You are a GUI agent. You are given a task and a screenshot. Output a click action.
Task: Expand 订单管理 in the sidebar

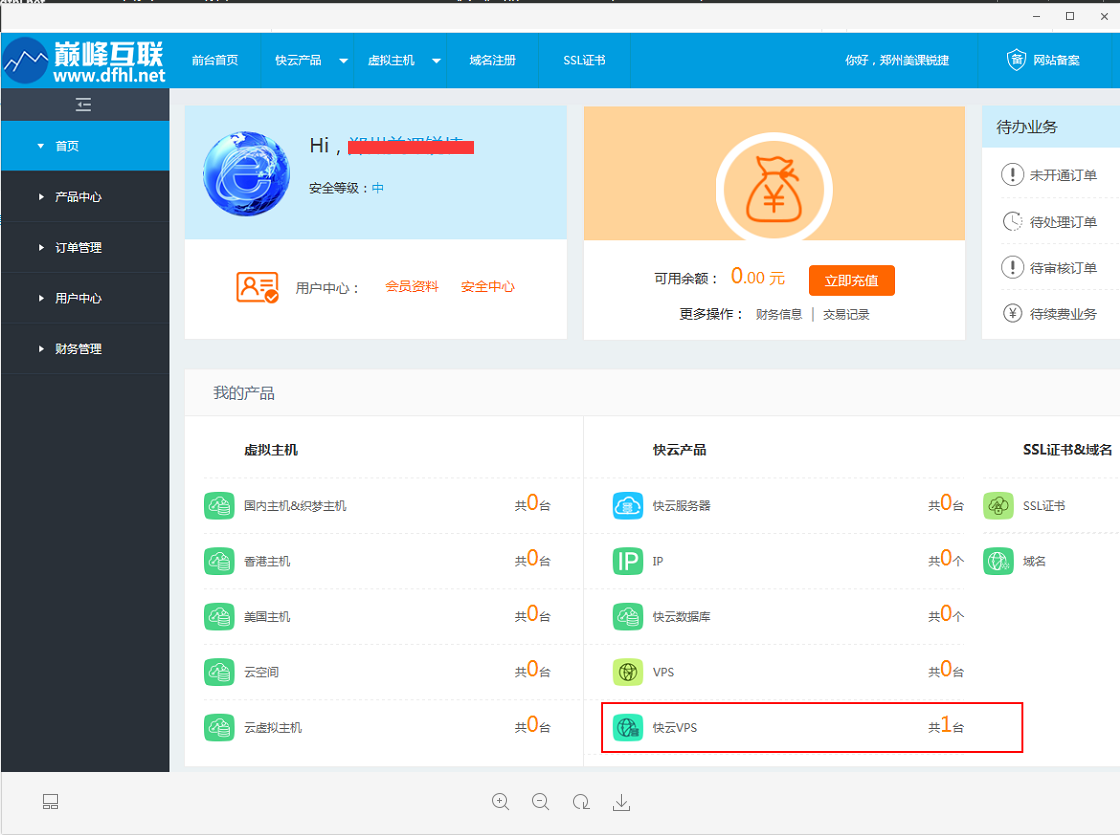click(x=85, y=247)
